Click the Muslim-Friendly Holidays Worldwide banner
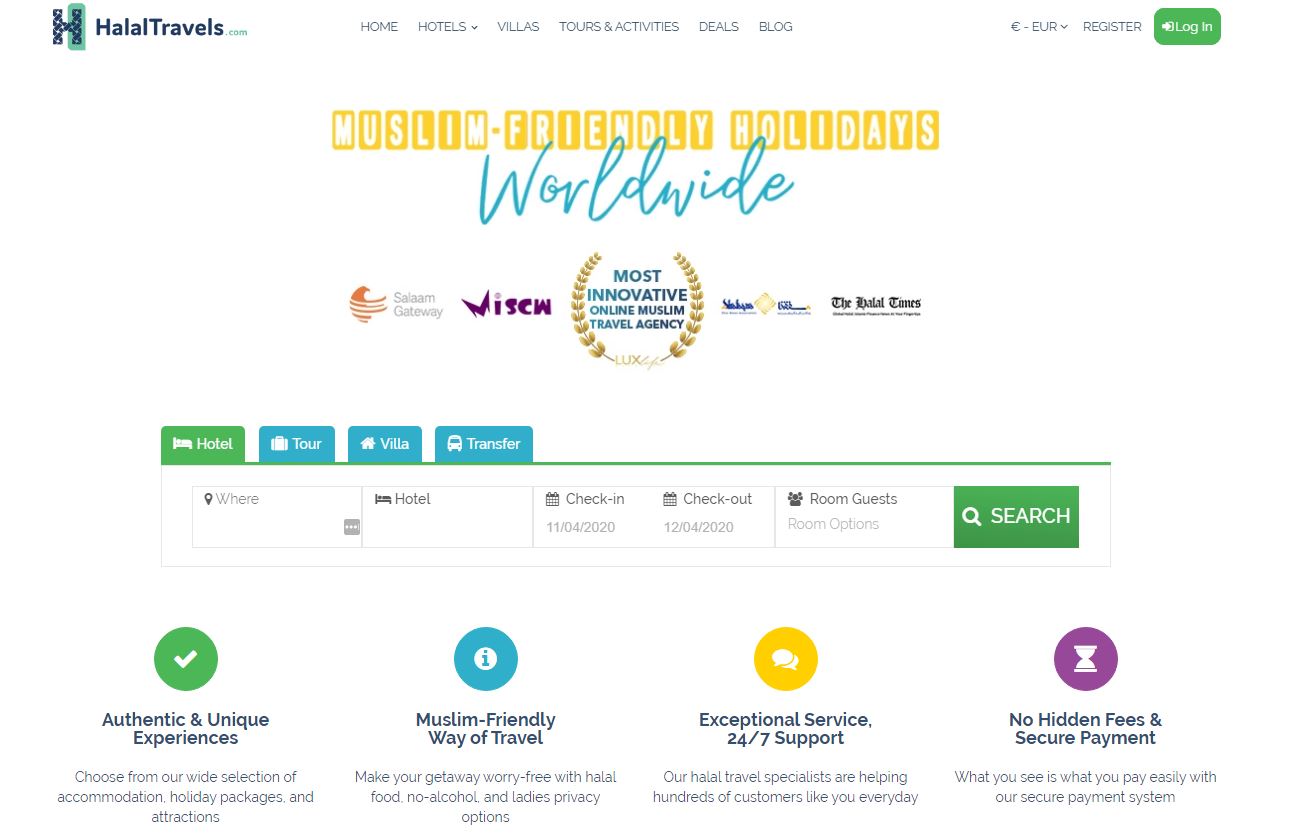The width and height of the screenshot is (1293, 838). (635, 165)
